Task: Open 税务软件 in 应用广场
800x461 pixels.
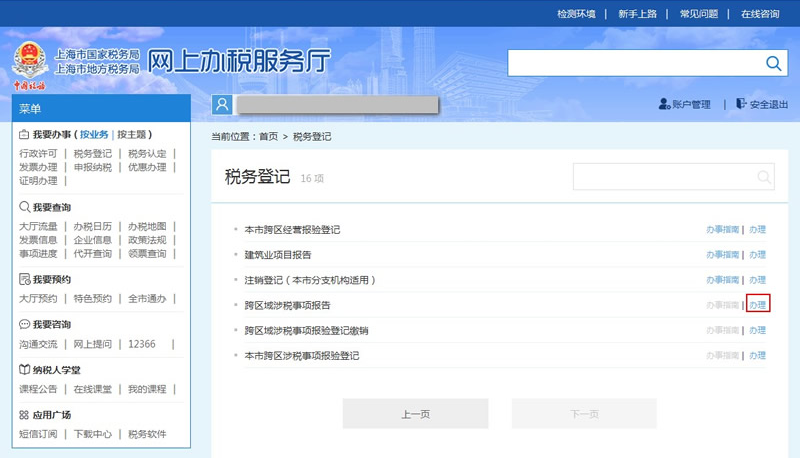Action: [x=147, y=434]
